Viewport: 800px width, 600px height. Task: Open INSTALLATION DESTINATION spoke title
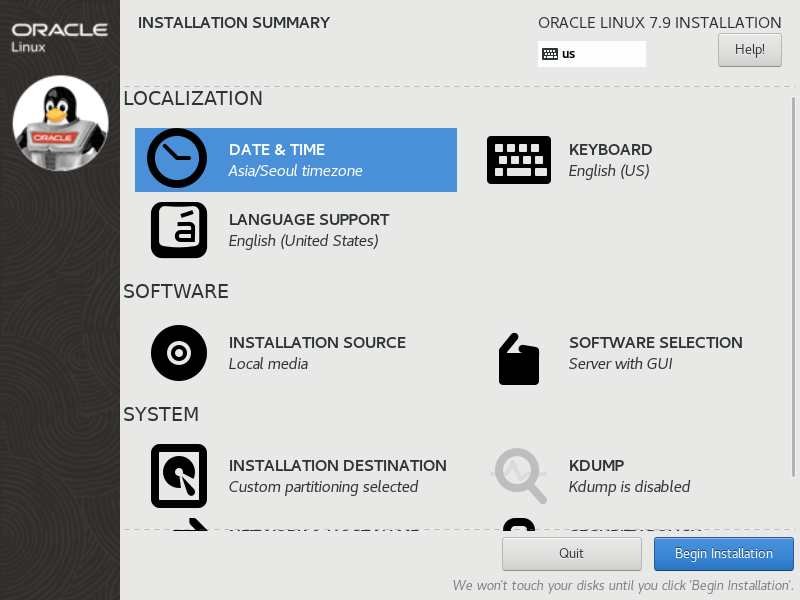pyautogui.click(x=337, y=465)
